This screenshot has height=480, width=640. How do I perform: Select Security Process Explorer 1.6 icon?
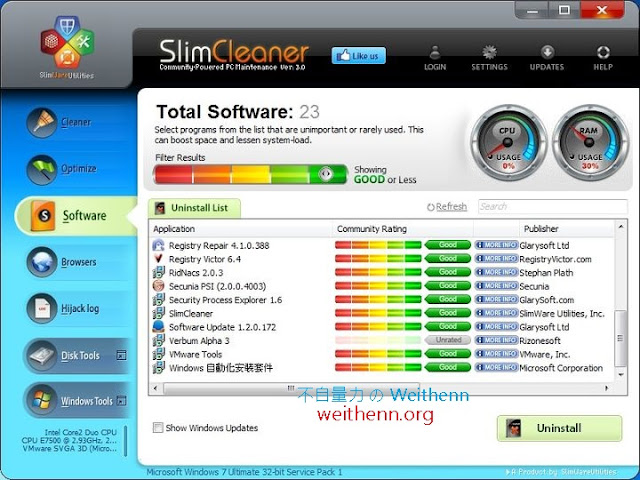click(x=158, y=300)
